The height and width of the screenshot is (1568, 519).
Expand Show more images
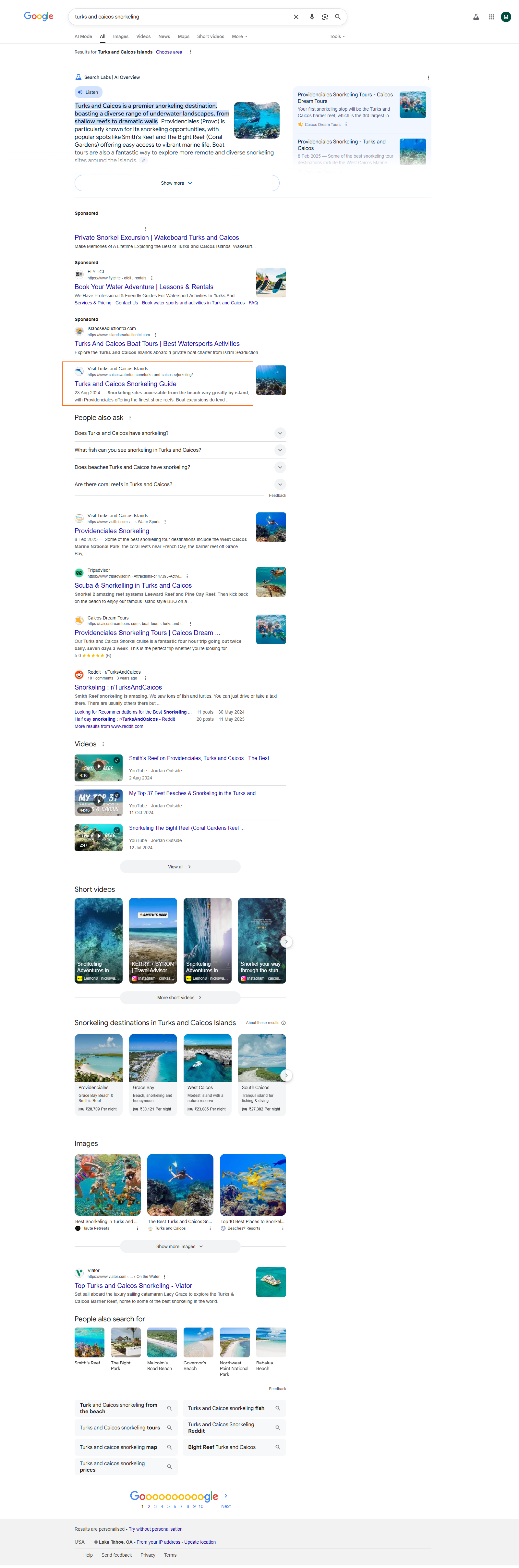tap(180, 1247)
